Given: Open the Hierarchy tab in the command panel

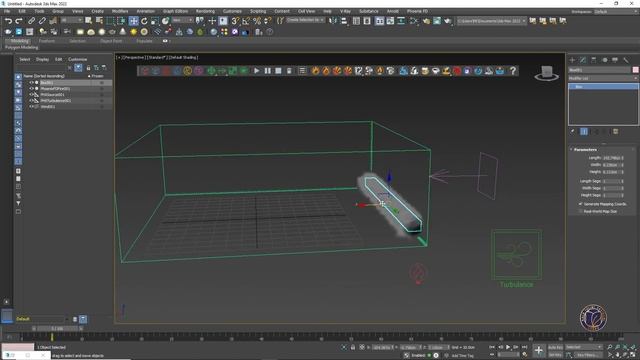Looking at the screenshot, I should pos(593,60).
